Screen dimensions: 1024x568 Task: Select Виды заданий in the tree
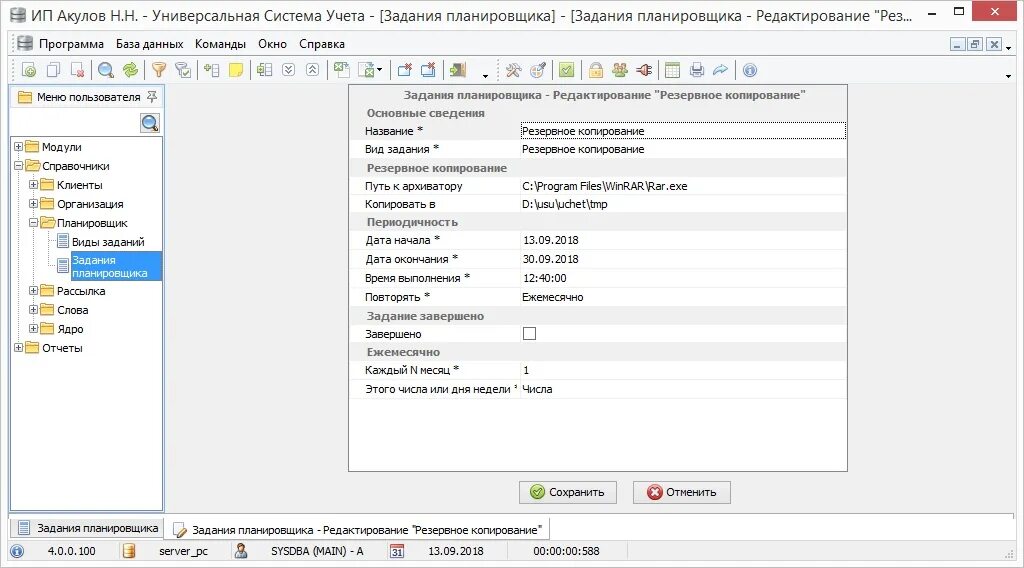pyautogui.click(x=108, y=242)
